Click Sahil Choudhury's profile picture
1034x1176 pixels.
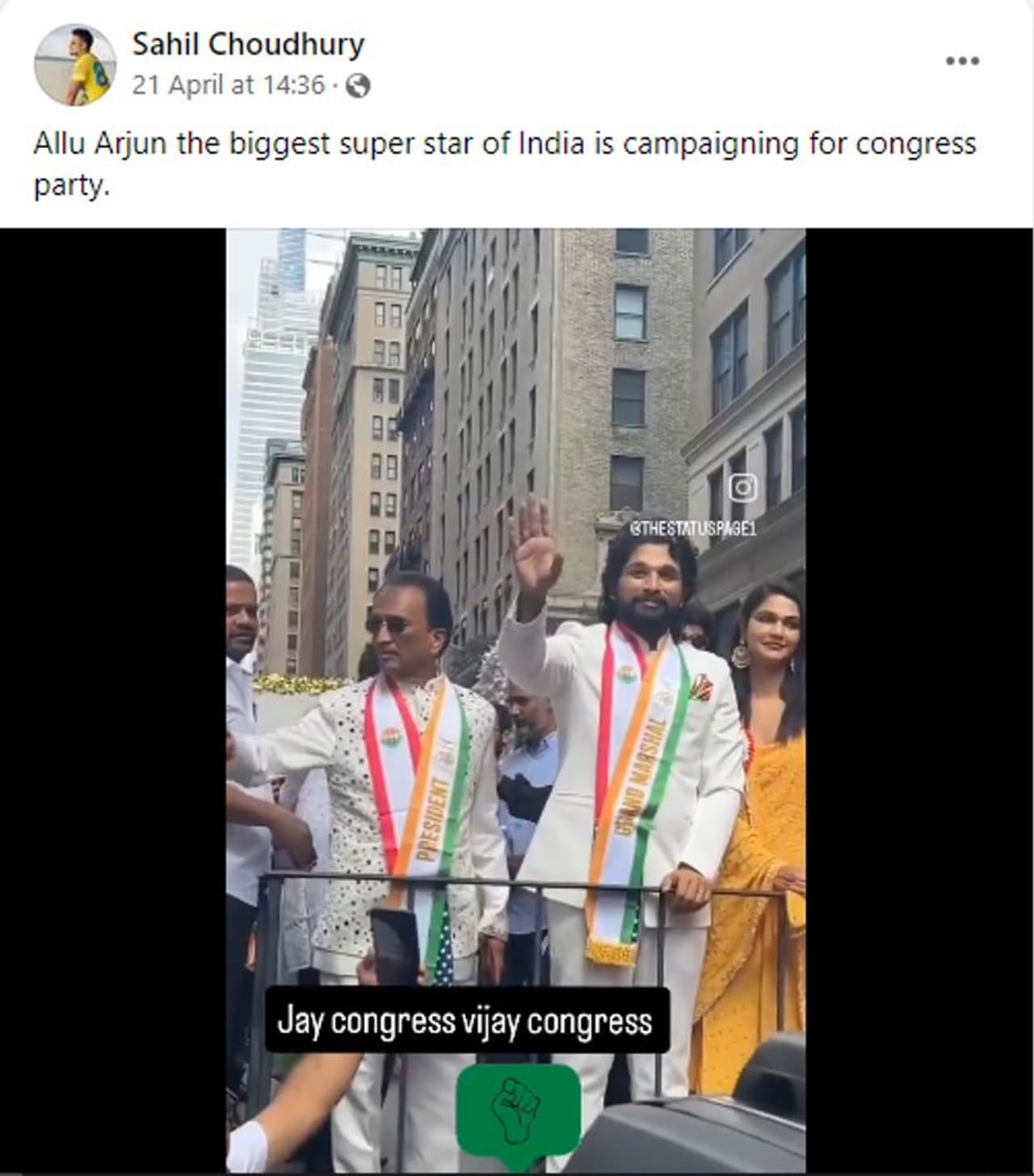(x=74, y=65)
